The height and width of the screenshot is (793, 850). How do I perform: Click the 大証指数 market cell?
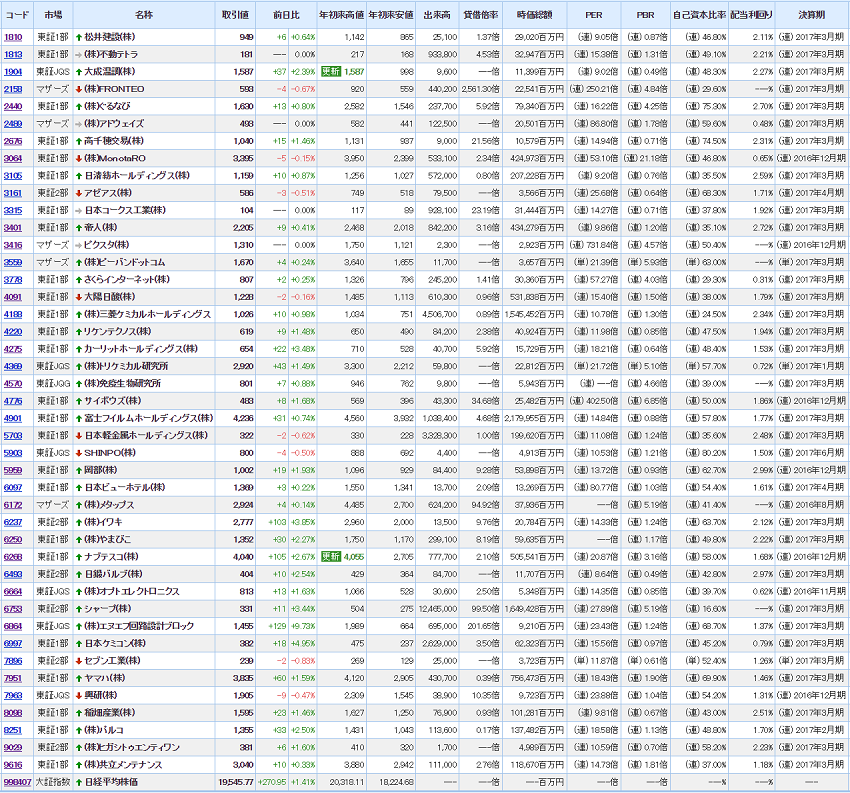point(53,783)
